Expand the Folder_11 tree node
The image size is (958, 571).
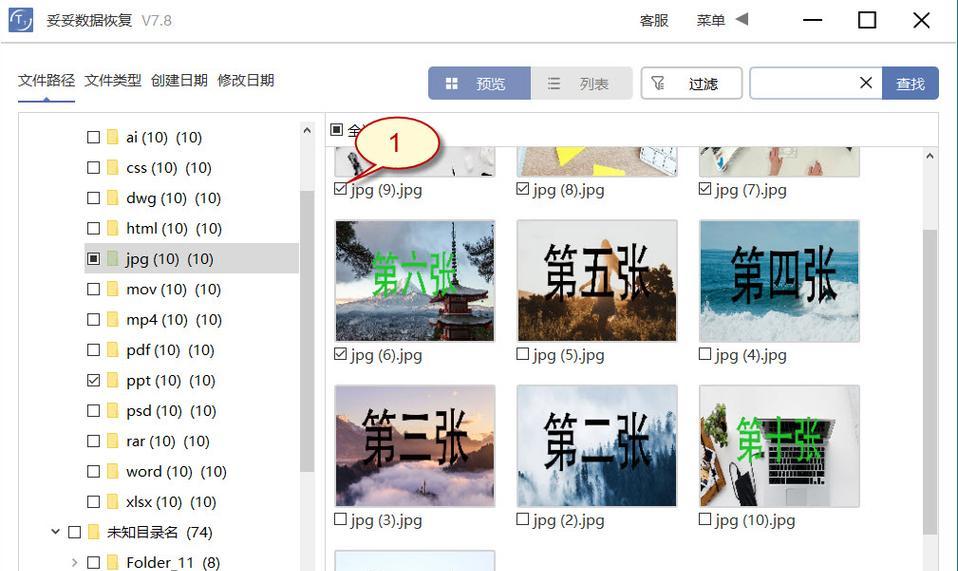point(75,562)
